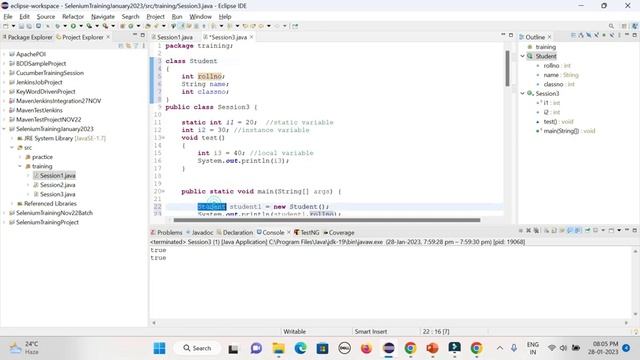
Task: Select main(String[]) in Outline
Action: click(566, 131)
